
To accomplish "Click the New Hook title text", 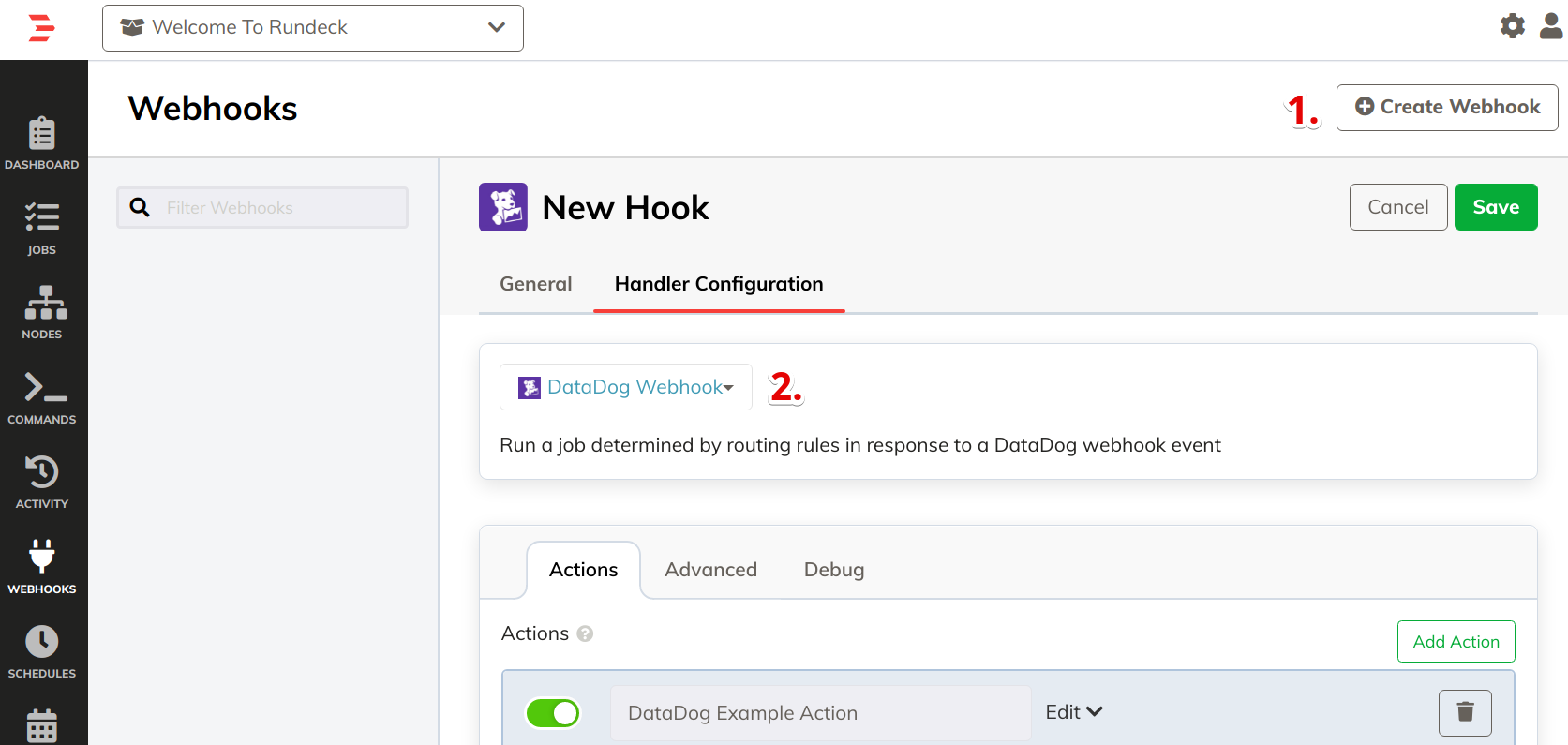I will point(626,207).
